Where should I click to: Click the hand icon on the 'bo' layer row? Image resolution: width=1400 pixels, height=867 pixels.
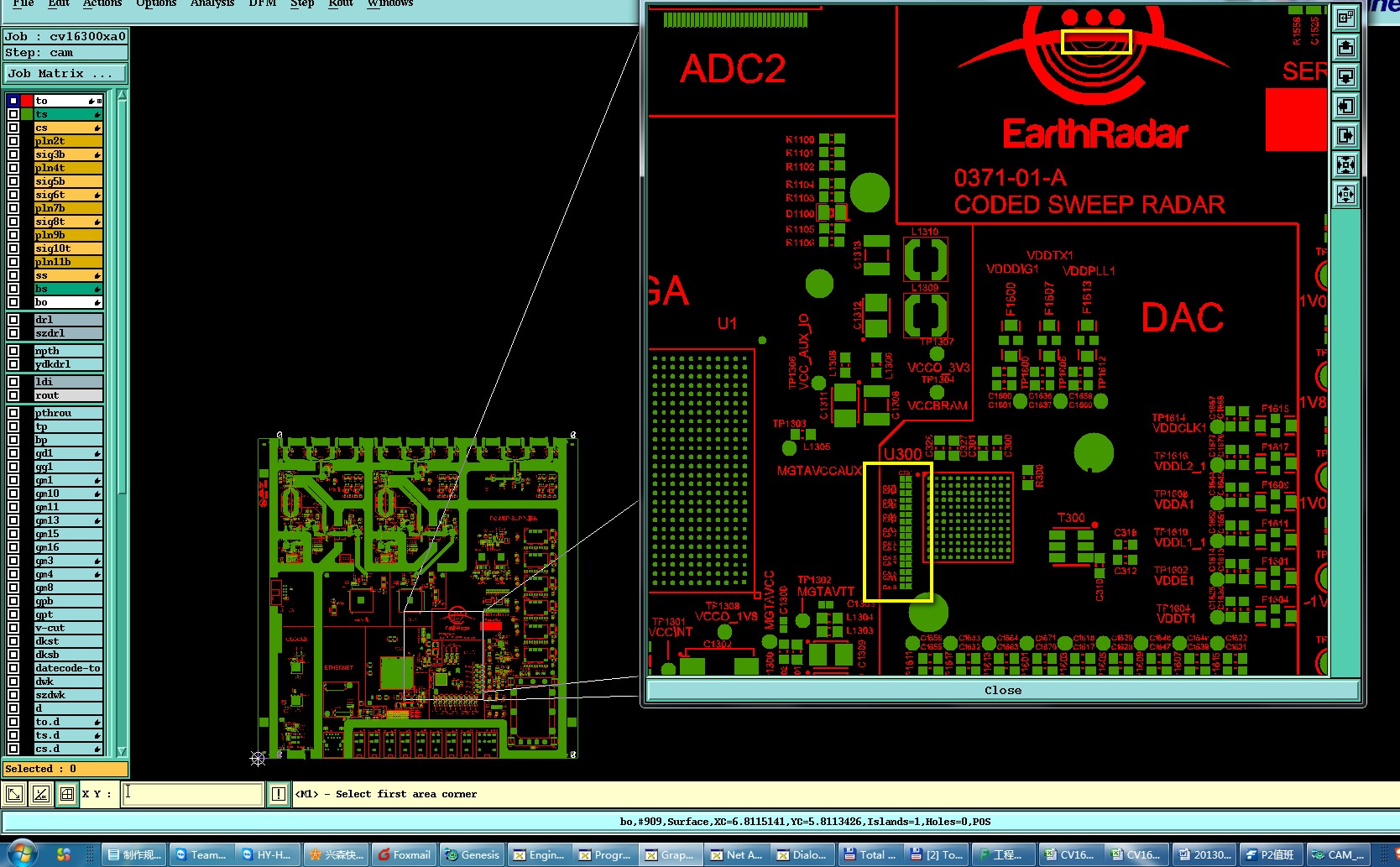click(x=97, y=302)
